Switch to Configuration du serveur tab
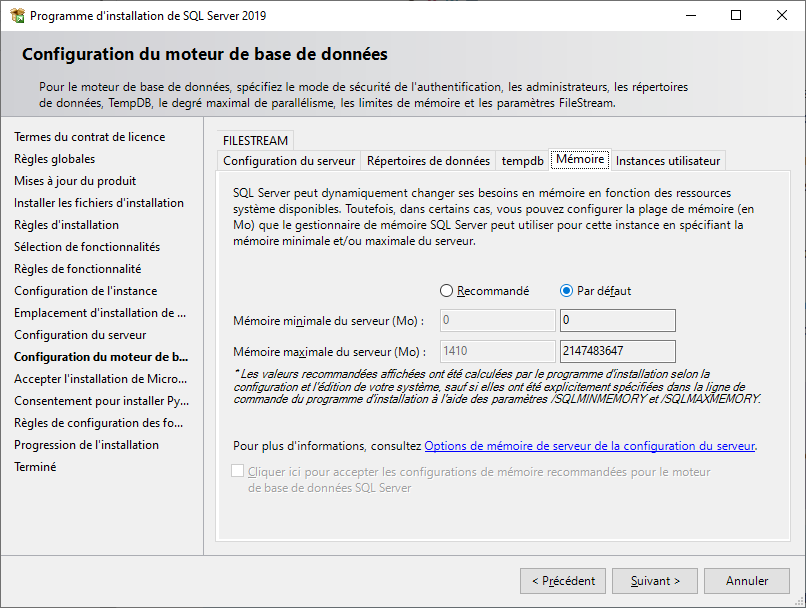Viewport: 806px width, 608px height. (x=289, y=161)
